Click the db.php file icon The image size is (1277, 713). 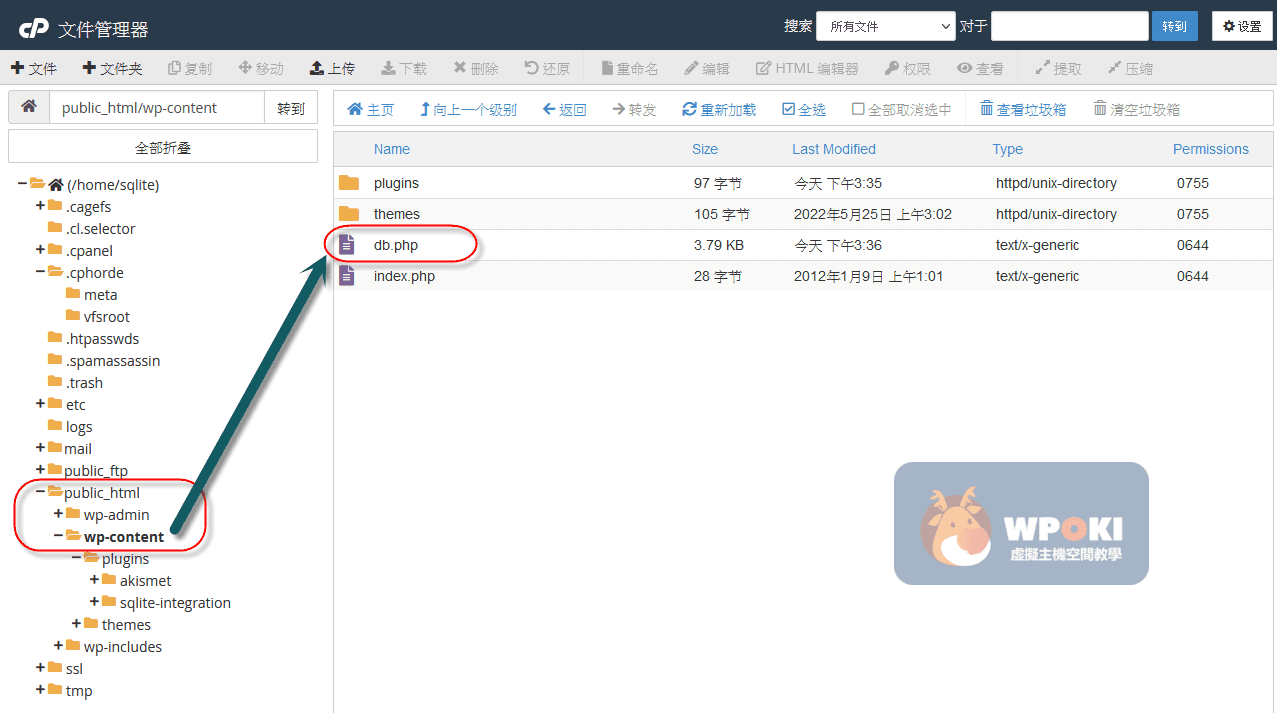click(x=347, y=245)
